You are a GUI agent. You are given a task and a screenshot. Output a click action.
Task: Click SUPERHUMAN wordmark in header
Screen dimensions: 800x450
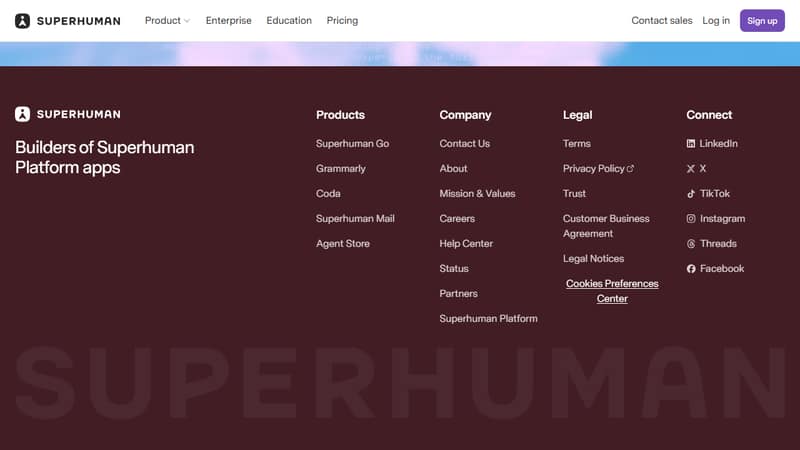coord(79,21)
